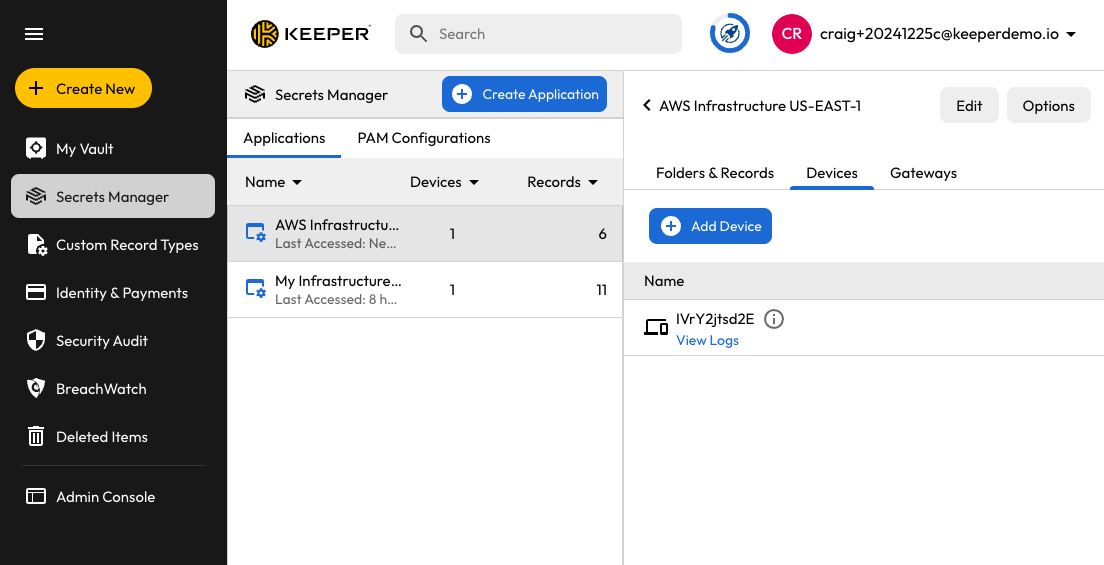
Task: Switch to the Gateways tab
Action: click(x=923, y=173)
